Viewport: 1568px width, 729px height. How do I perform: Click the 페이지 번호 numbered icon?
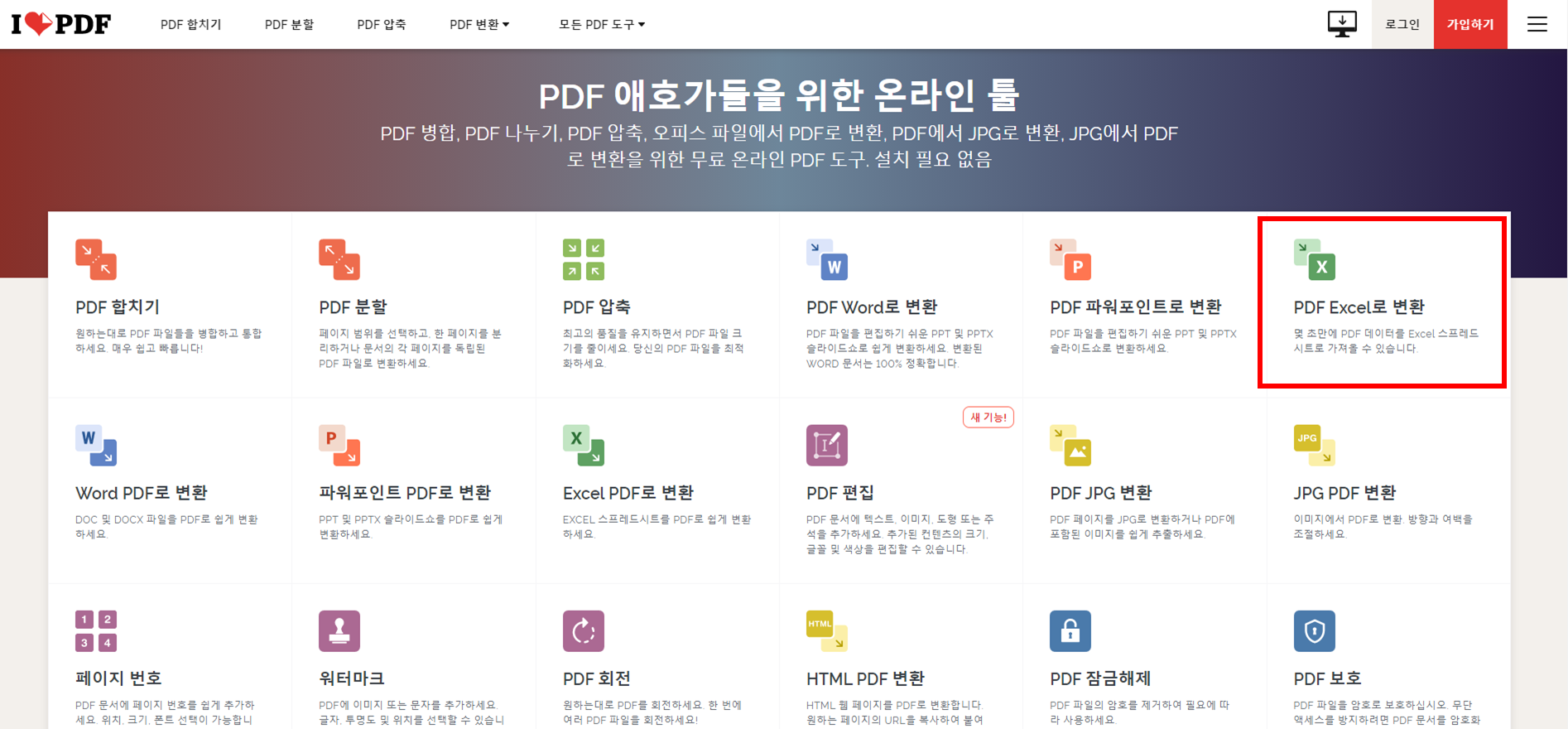coord(96,630)
